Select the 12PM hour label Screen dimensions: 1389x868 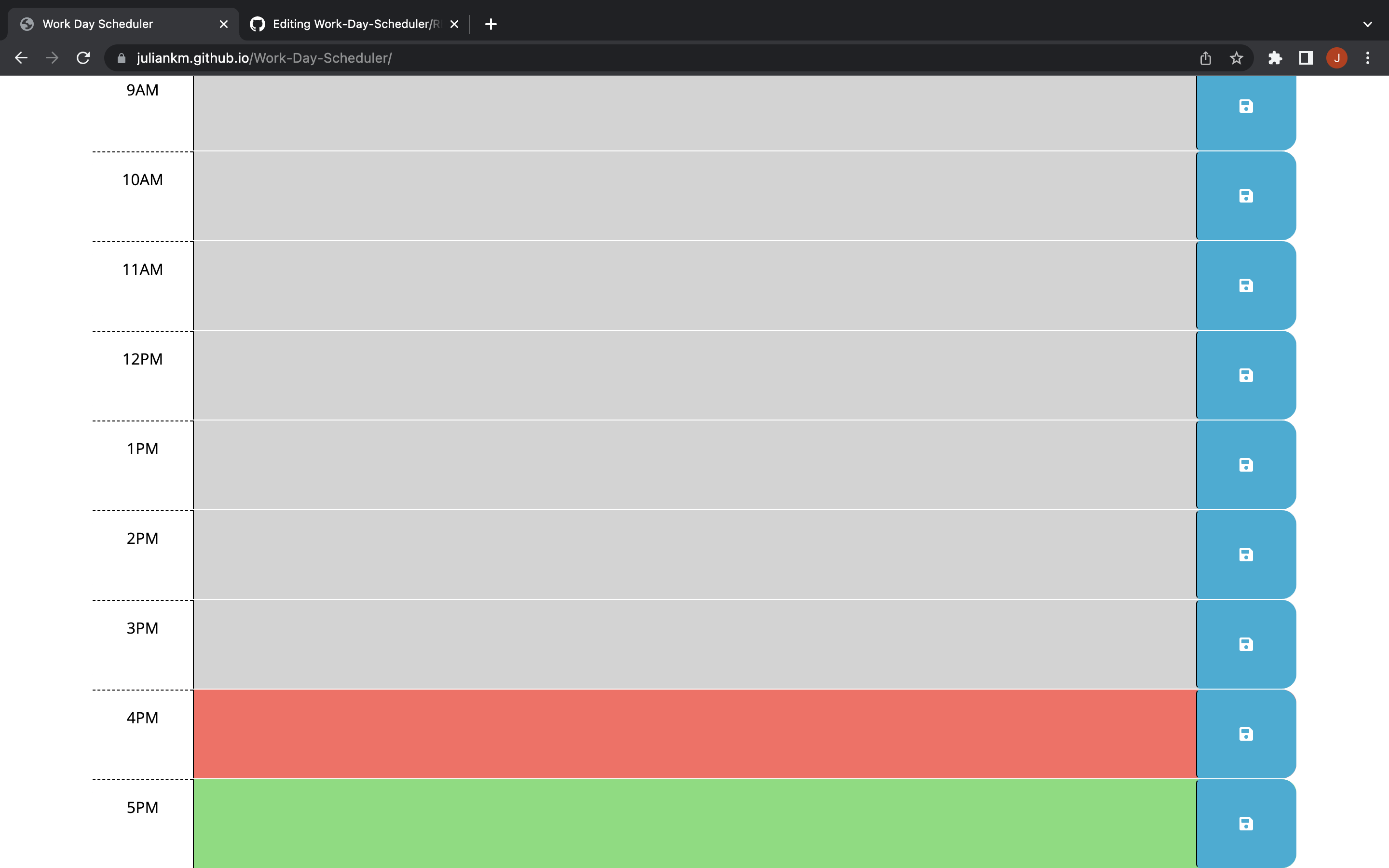click(142, 359)
